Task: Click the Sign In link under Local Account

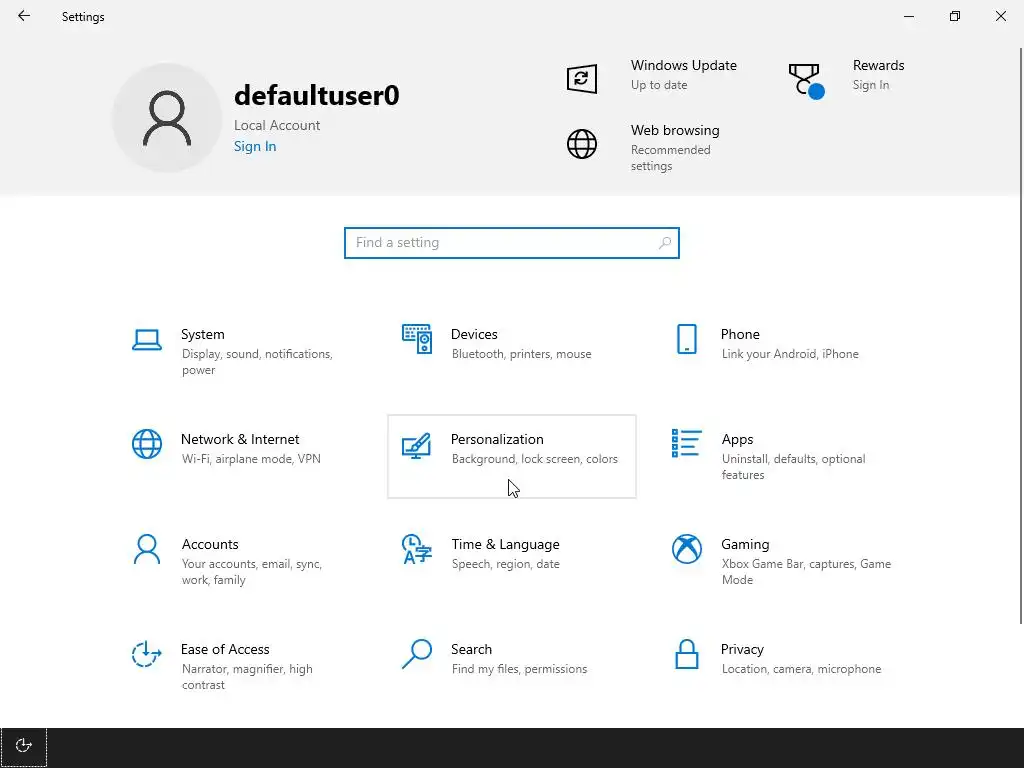Action: (255, 146)
